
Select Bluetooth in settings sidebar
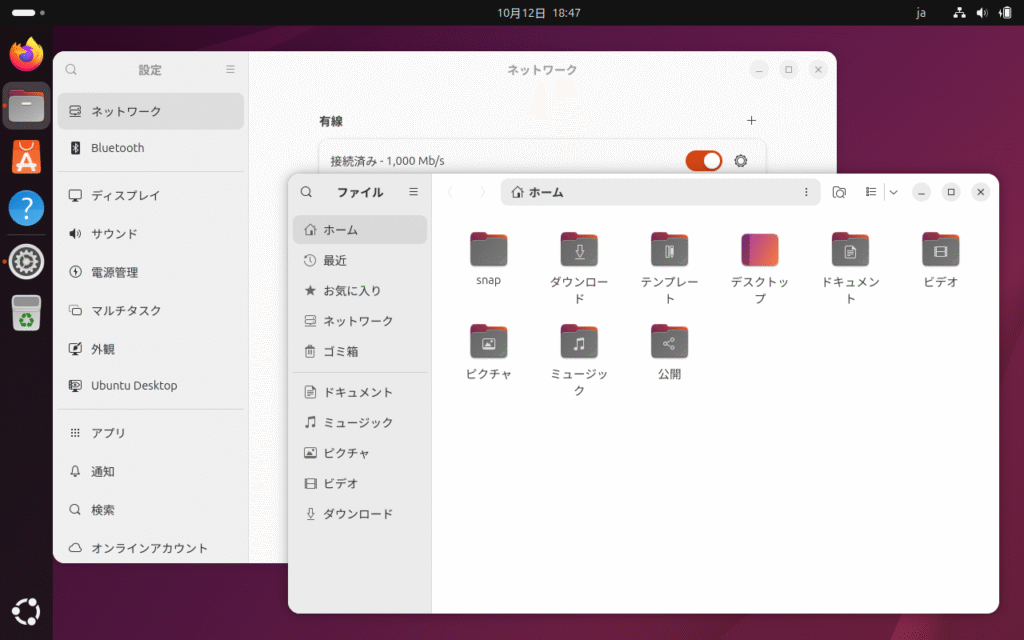[x=118, y=148]
